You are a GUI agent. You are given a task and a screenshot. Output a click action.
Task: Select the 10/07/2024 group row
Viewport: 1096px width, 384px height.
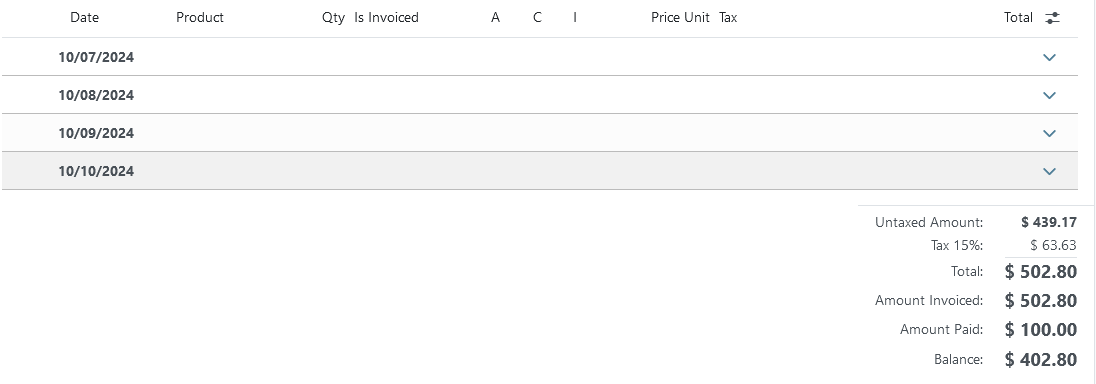539,57
